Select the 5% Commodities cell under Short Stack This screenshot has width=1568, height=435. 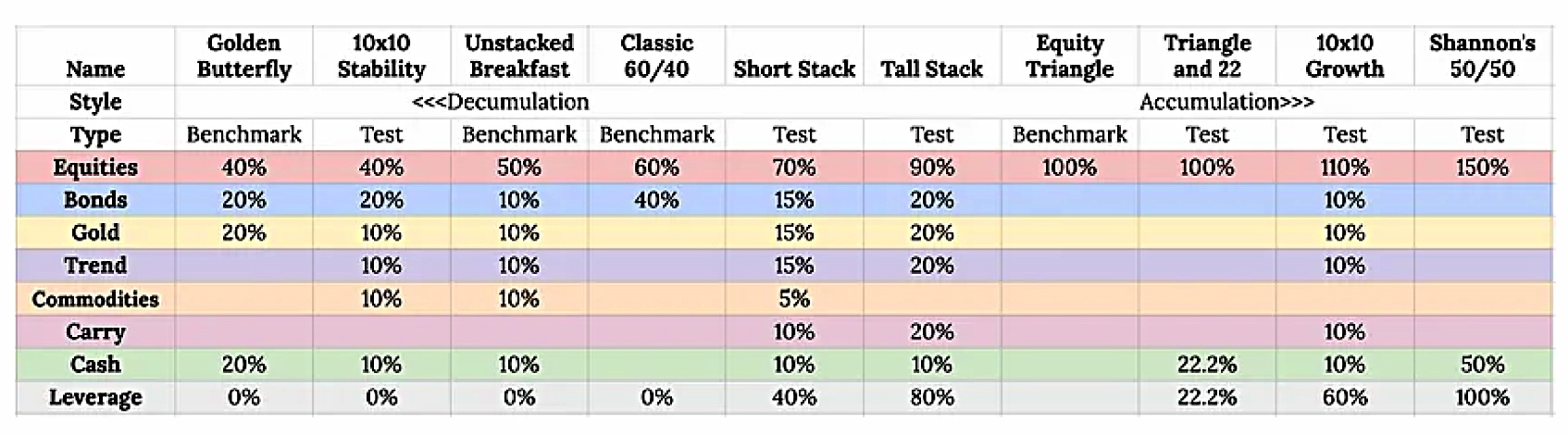click(794, 299)
